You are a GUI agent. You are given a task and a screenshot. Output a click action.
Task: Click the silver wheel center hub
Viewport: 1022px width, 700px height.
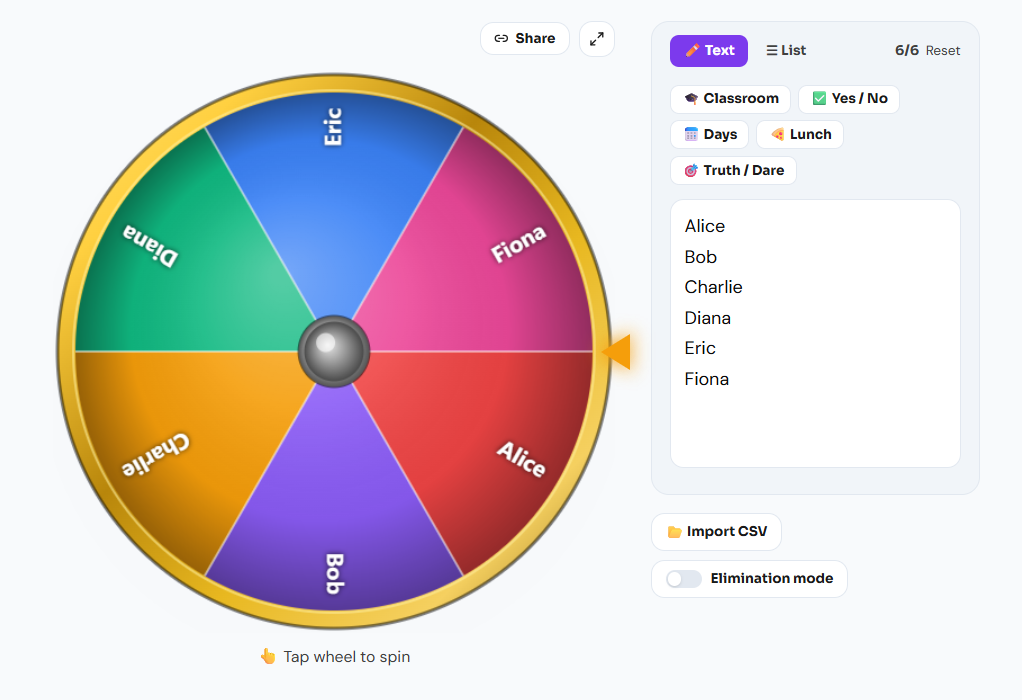[x=334, y=351]
